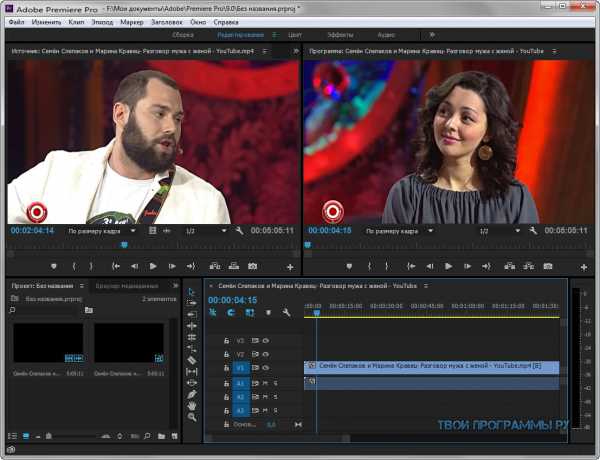Viewport: 600px width, 460px height.
Task: Open timeline display settings wrench
Action: (x=287, y=313)
